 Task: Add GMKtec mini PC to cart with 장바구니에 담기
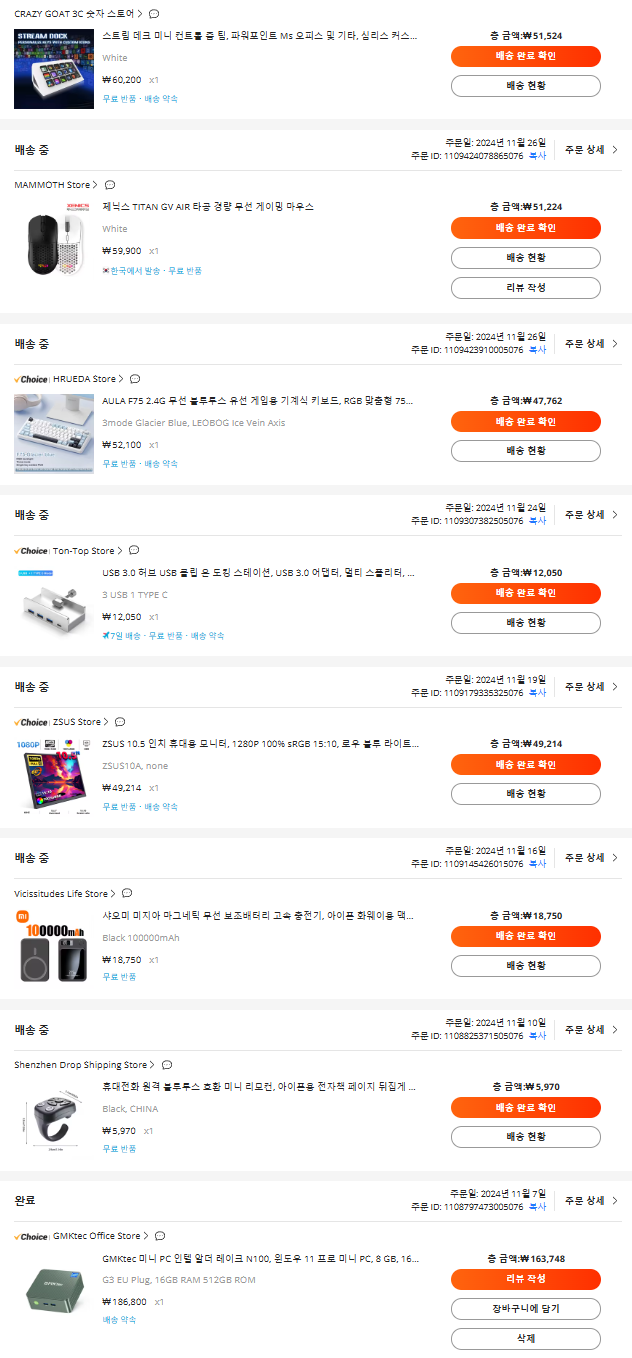(526, 1309)
